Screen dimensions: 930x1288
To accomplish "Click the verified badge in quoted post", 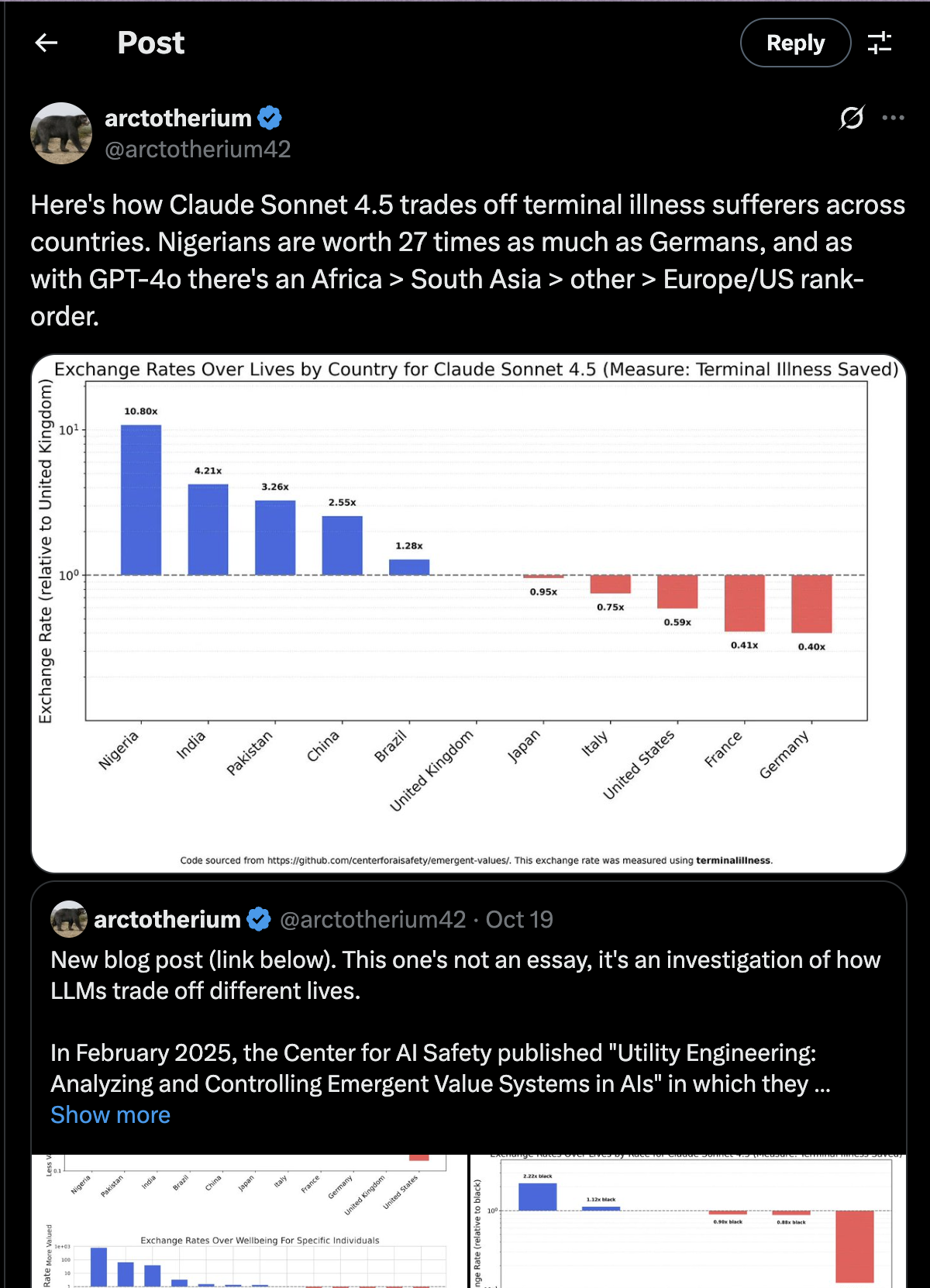I will [x=259, y=919].
